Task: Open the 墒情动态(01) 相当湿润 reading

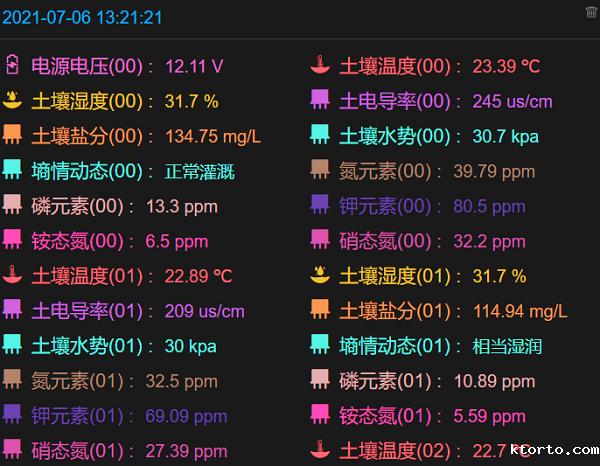Action: [507, 346]
